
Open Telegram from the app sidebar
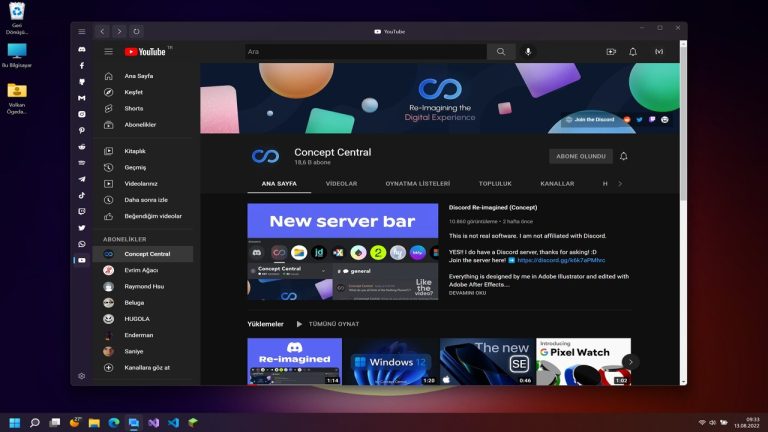(x=82, y=179)
